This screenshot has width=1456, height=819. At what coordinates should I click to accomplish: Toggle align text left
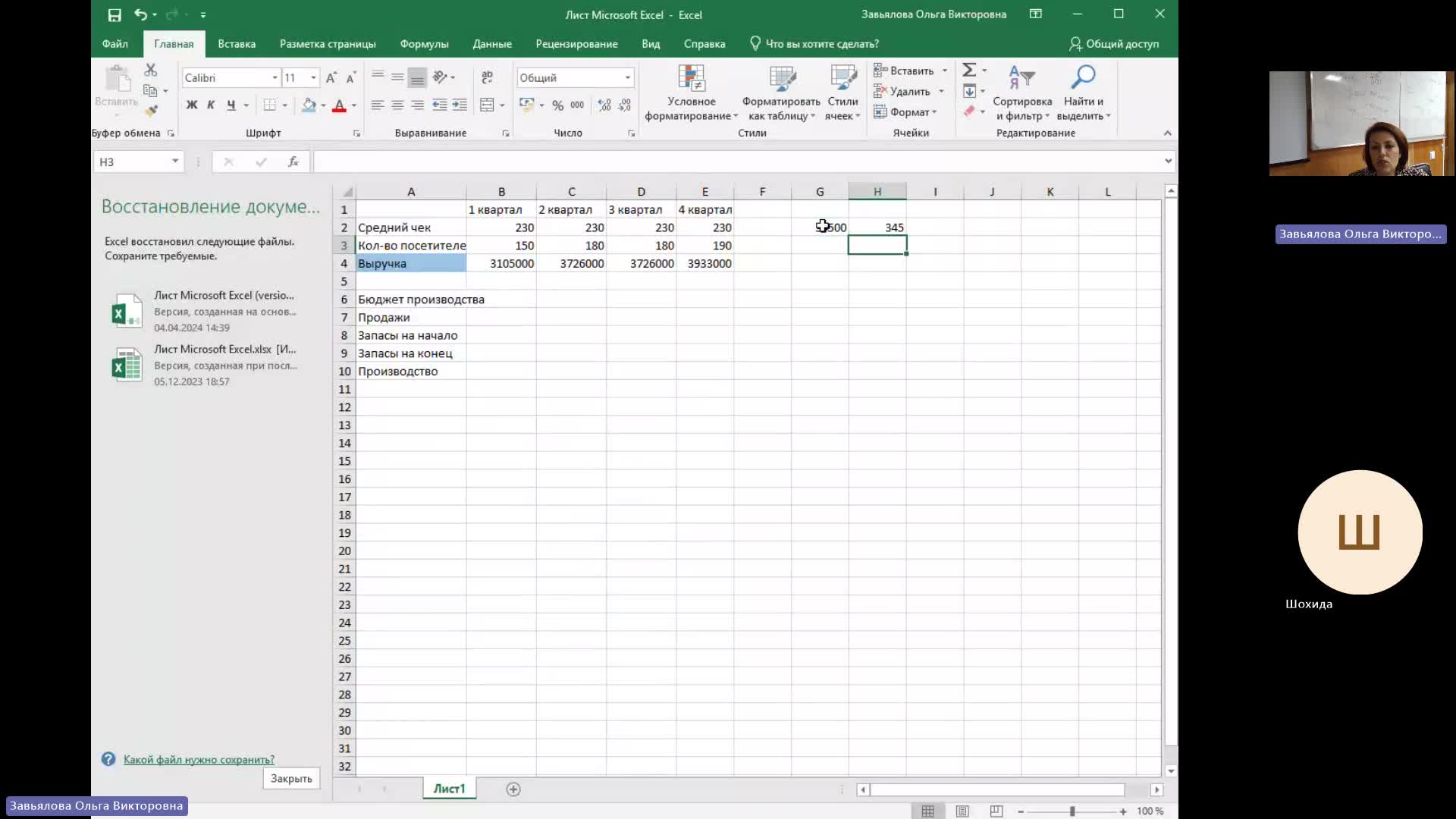(377, 105)
